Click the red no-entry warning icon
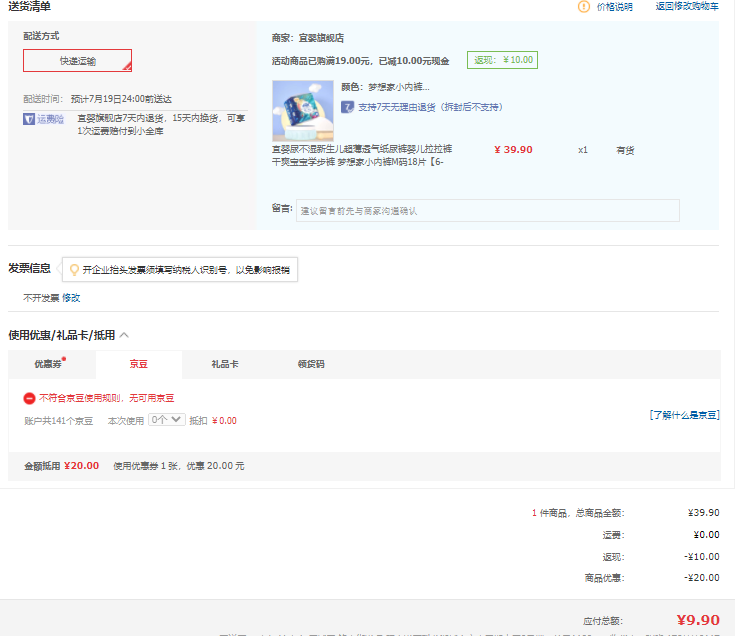The image size is (737, 636). click(29, 399)
